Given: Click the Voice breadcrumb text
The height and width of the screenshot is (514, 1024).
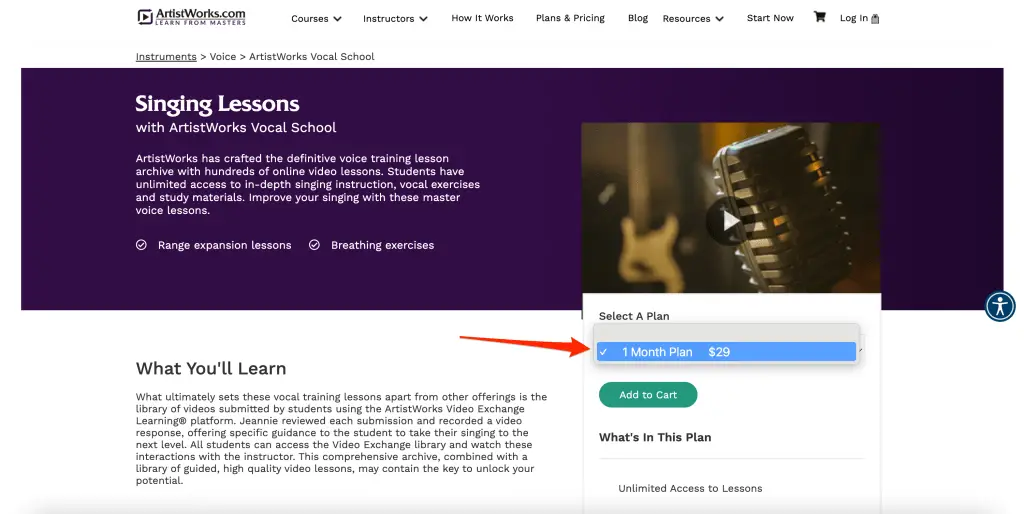Looking at the screenshot, I should [x=223, y=56].
